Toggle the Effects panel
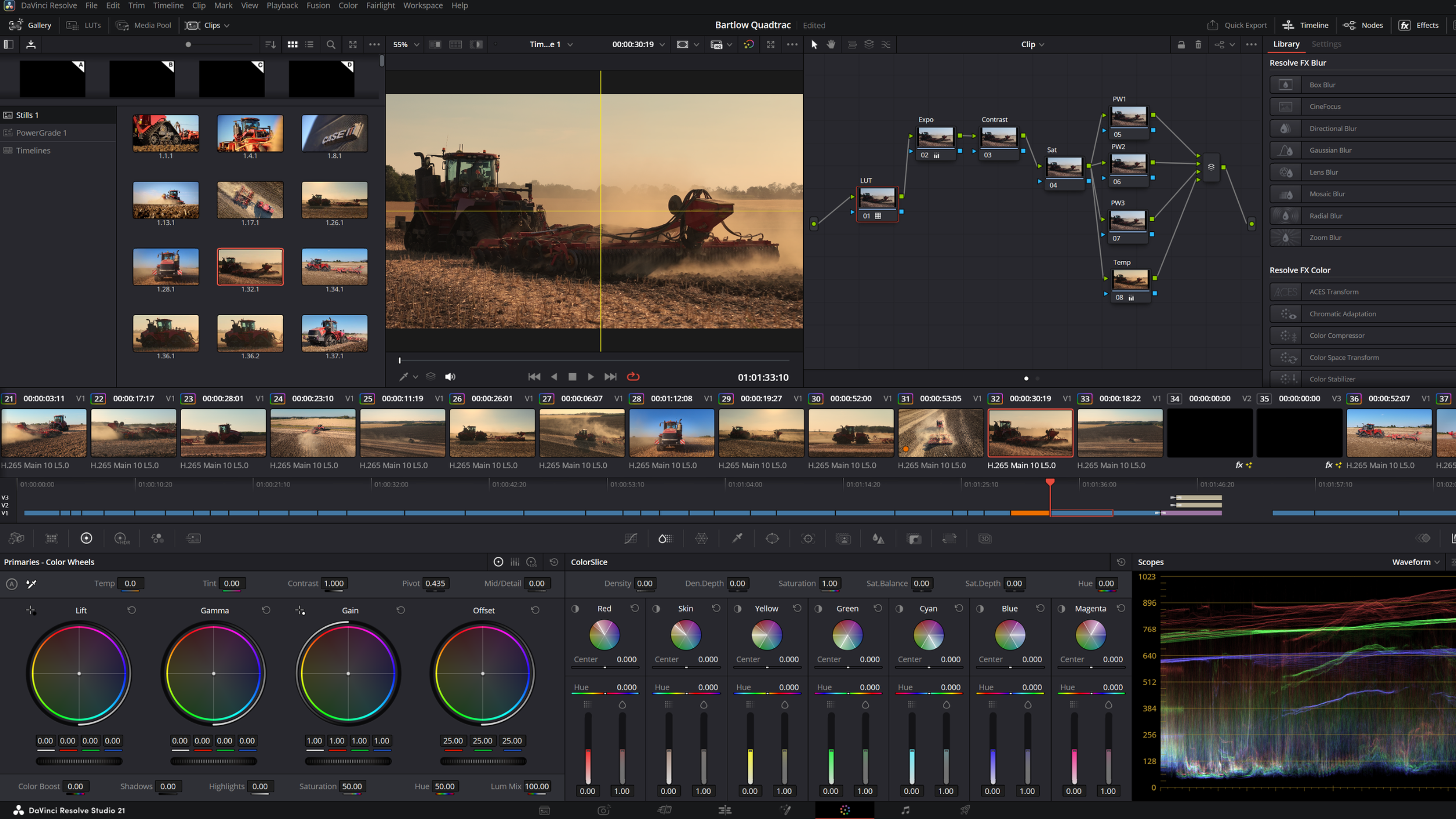 coord(1419,25)
